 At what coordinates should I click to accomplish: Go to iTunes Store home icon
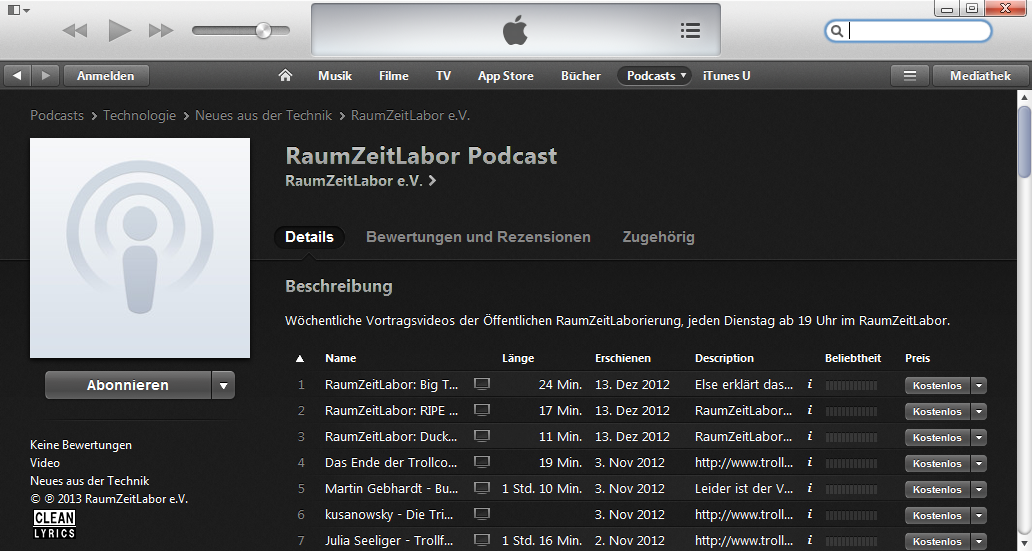click(285, 76)
